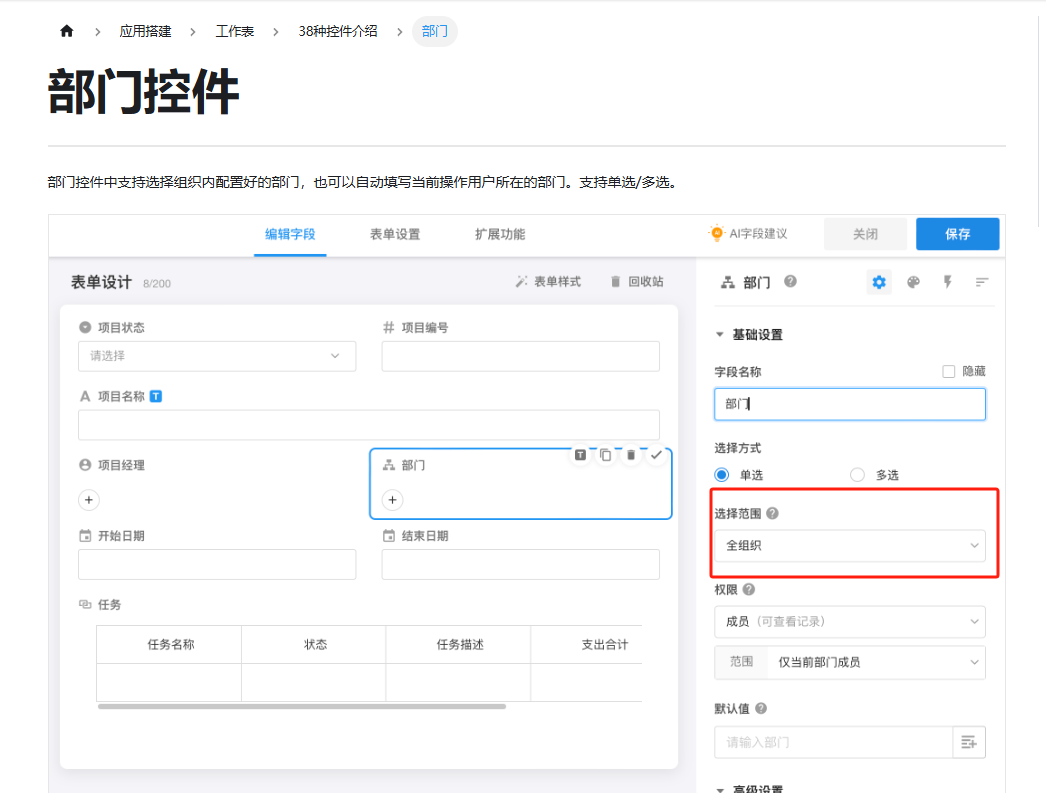Switch to the 表单设置 tab
The image size is (1046, 793).
tap(395, 234)
